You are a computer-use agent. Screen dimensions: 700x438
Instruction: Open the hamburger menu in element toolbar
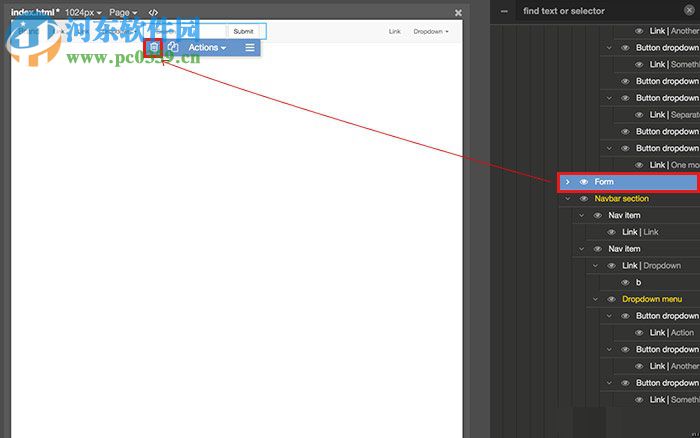[250, 47]
